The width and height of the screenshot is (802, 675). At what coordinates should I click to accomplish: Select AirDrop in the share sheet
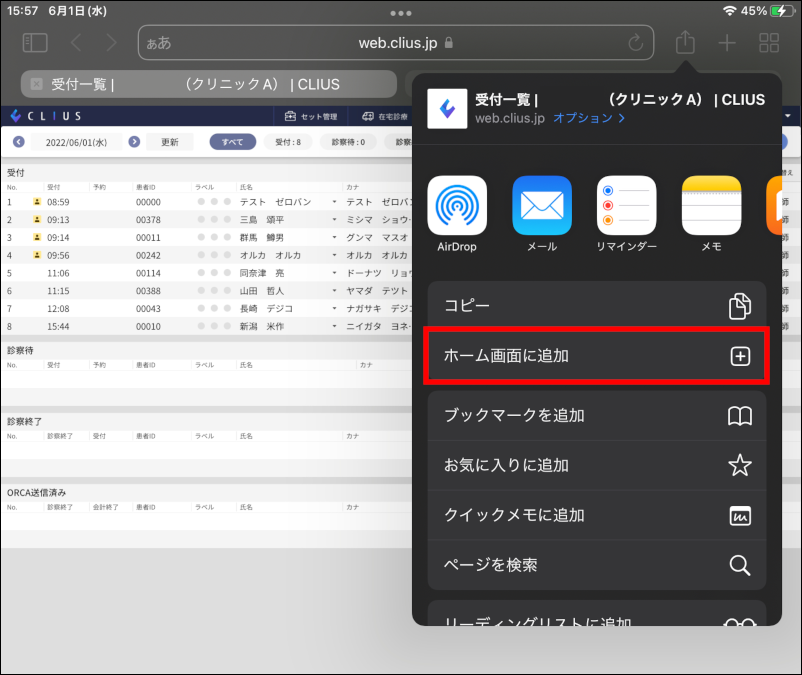[x=457, y=205]
